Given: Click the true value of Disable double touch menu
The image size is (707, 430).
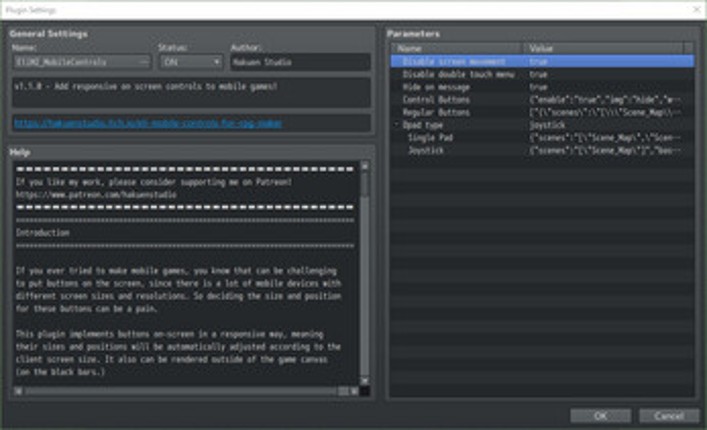Looking at the screenshot, I should coord(538,74).
